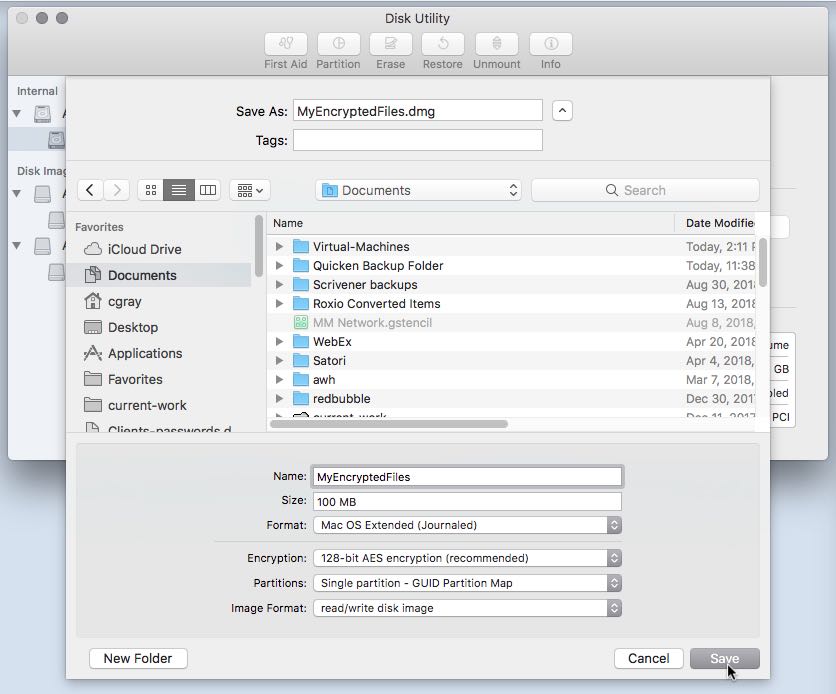Expand the WebEx folder
The width and height of the screenshot is (836, 694).
pyautogui.click(x=279, y=342)
